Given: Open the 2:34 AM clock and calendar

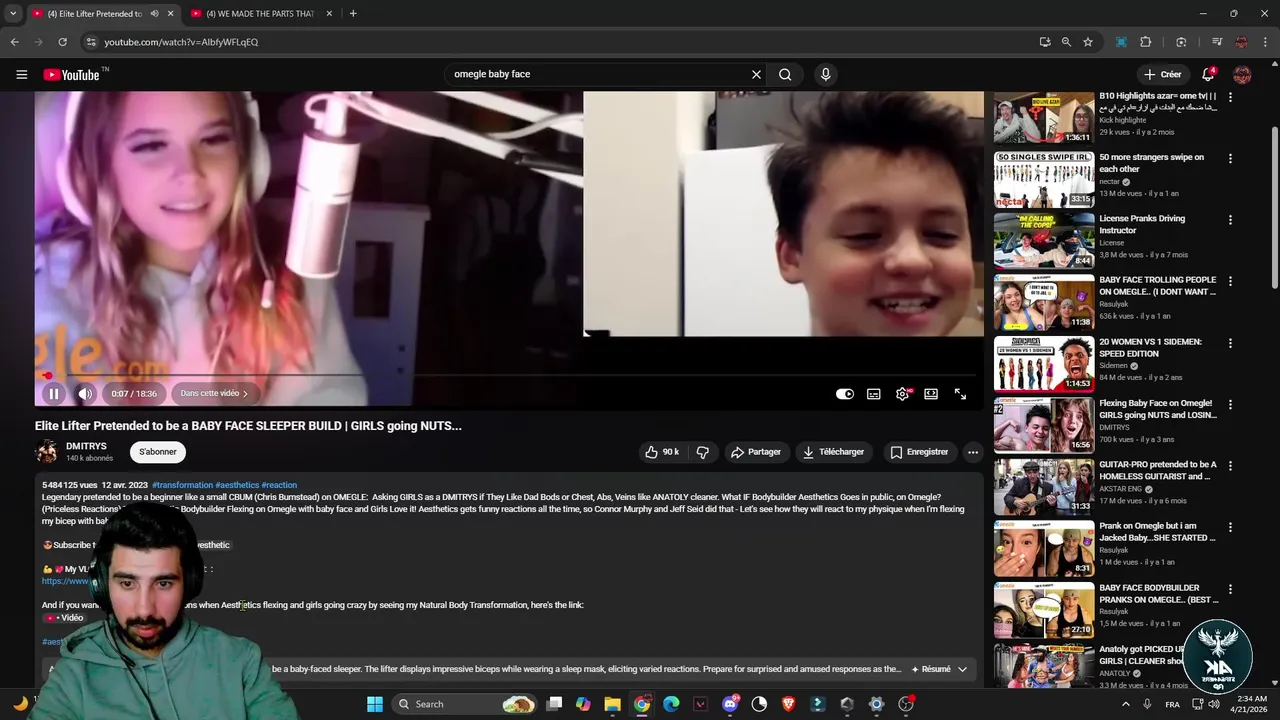Looking at the screenshot, I should click(x=1251, y=704).
